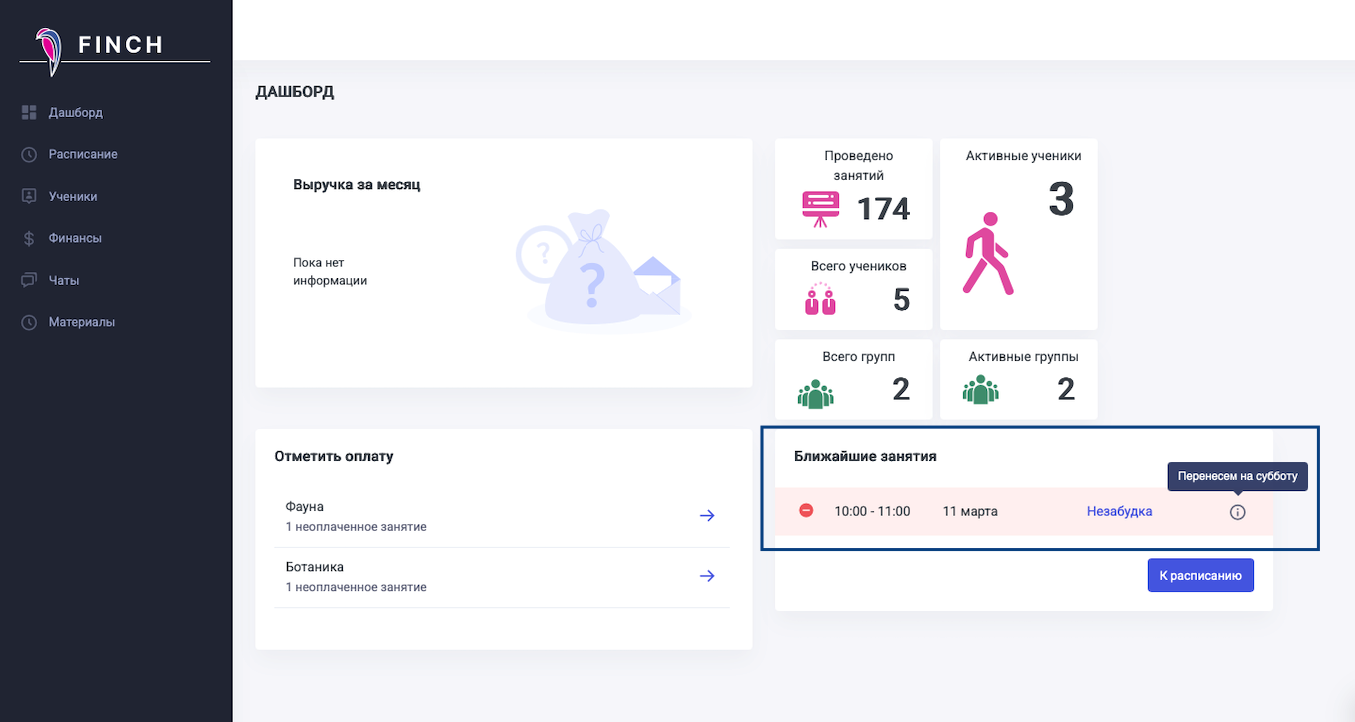Click the money bag illustration
This screenshot has width=1355, height=722.
(x=595, y=268)
